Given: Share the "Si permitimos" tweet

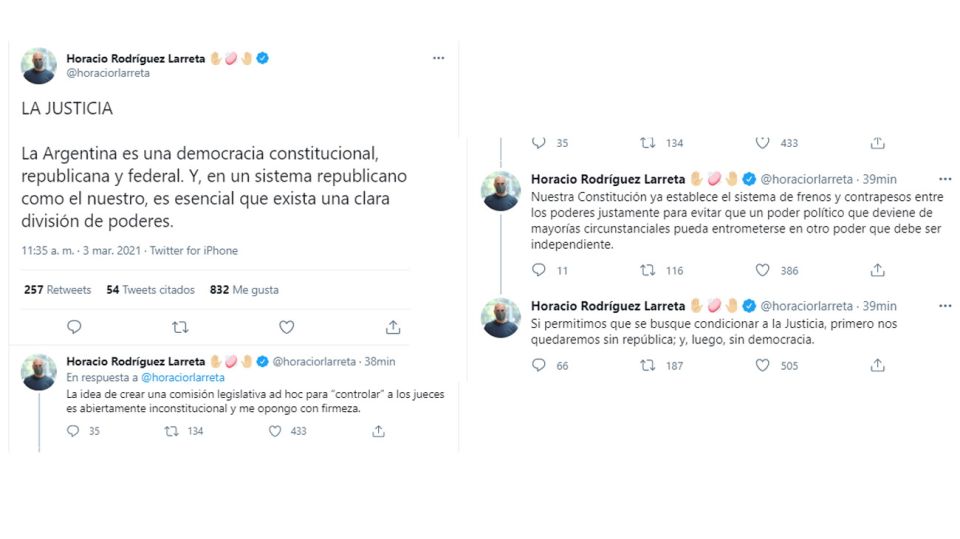Looking at the screenshot, I should tap(877, 365).
